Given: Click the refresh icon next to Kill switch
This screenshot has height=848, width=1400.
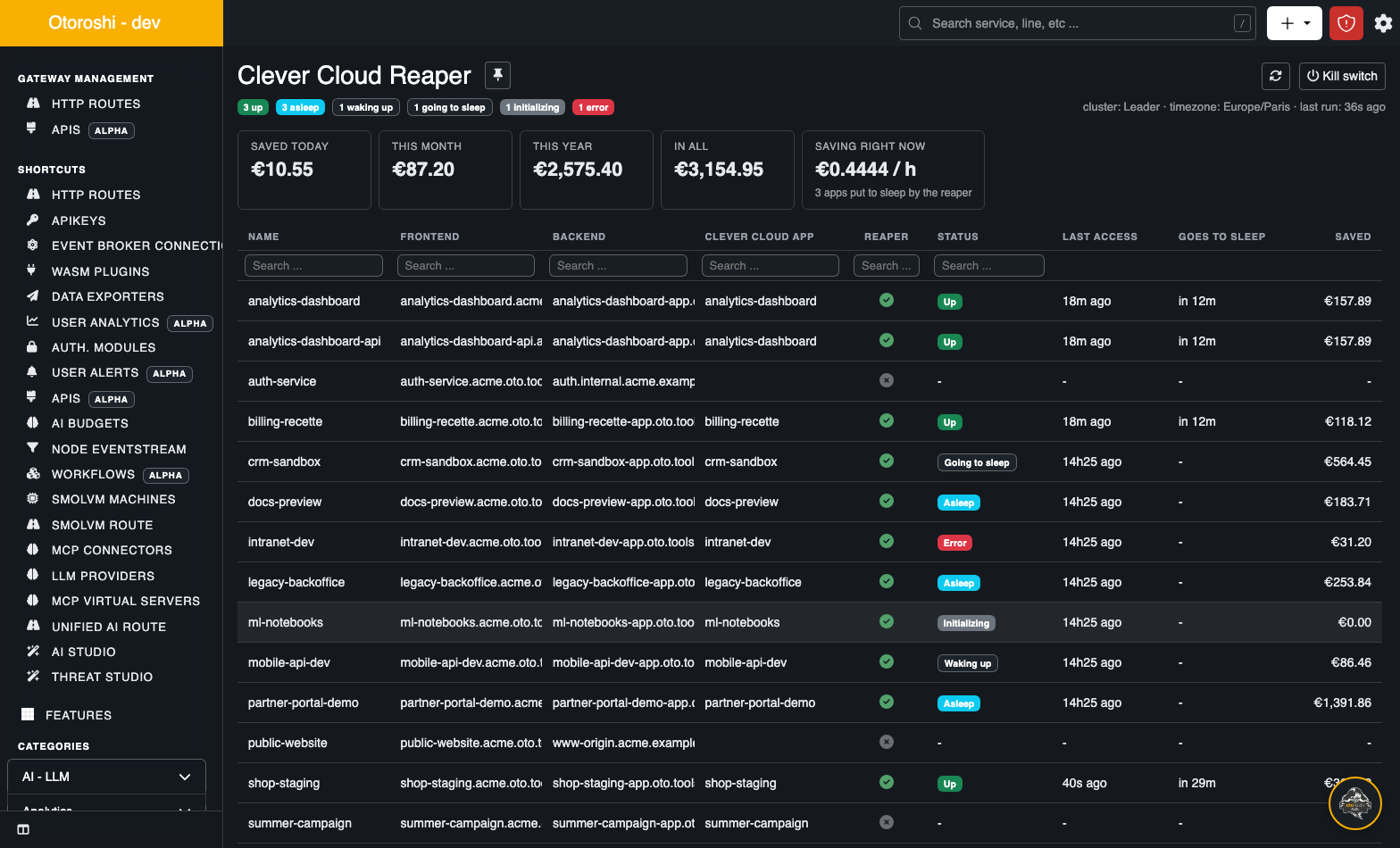Looking at the screenshot, I should (x=1276, y=76).
